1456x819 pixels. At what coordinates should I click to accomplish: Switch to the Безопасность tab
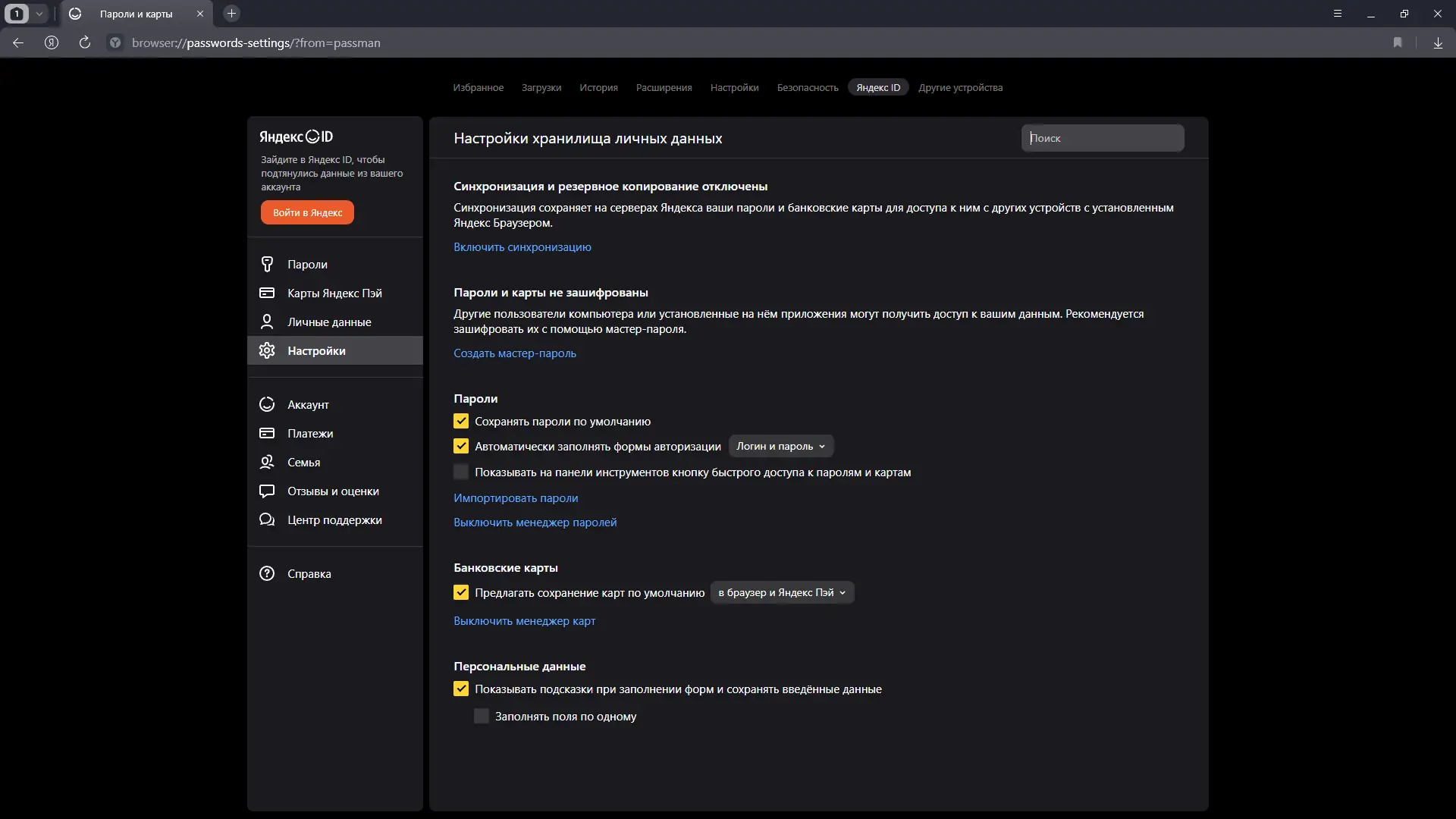[807, 88]
